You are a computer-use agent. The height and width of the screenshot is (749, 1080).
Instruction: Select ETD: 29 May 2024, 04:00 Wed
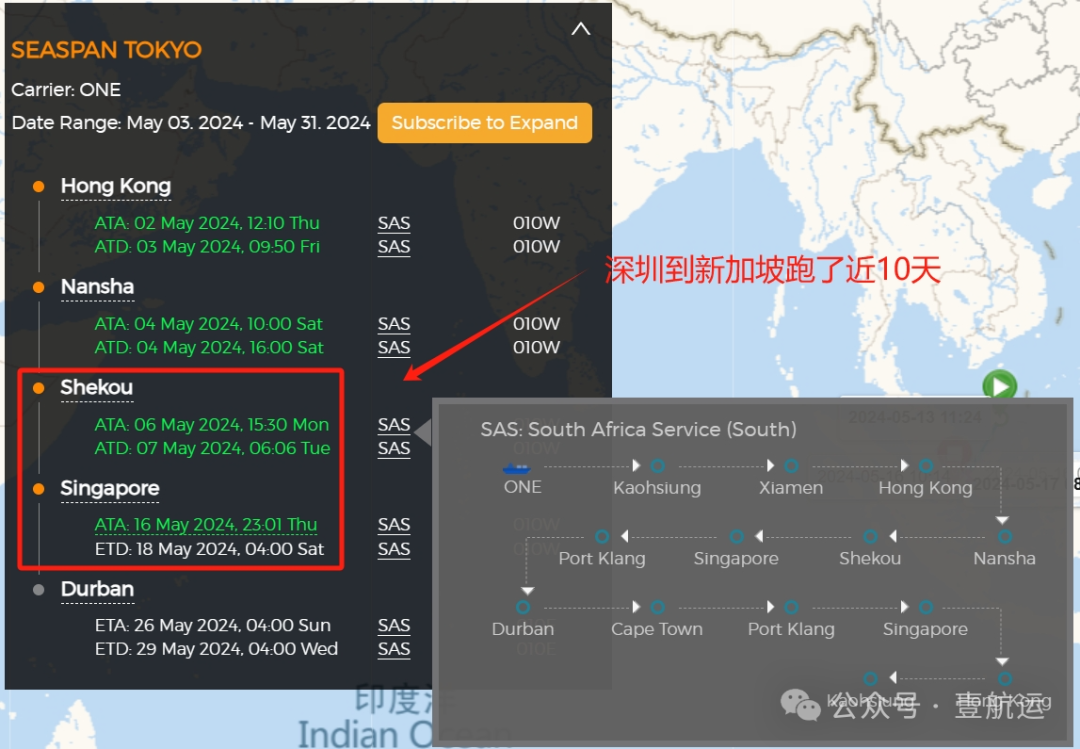tap(216, 649)
